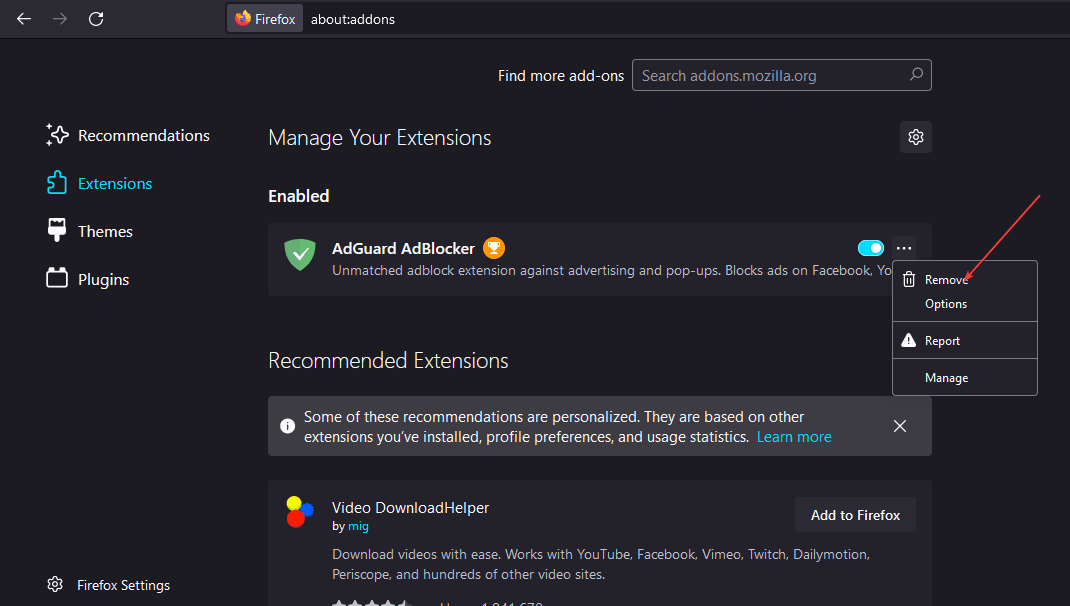Screen dimensions: 1070x606
Task: Click the browser forward arrow
Action: [60, 19]
